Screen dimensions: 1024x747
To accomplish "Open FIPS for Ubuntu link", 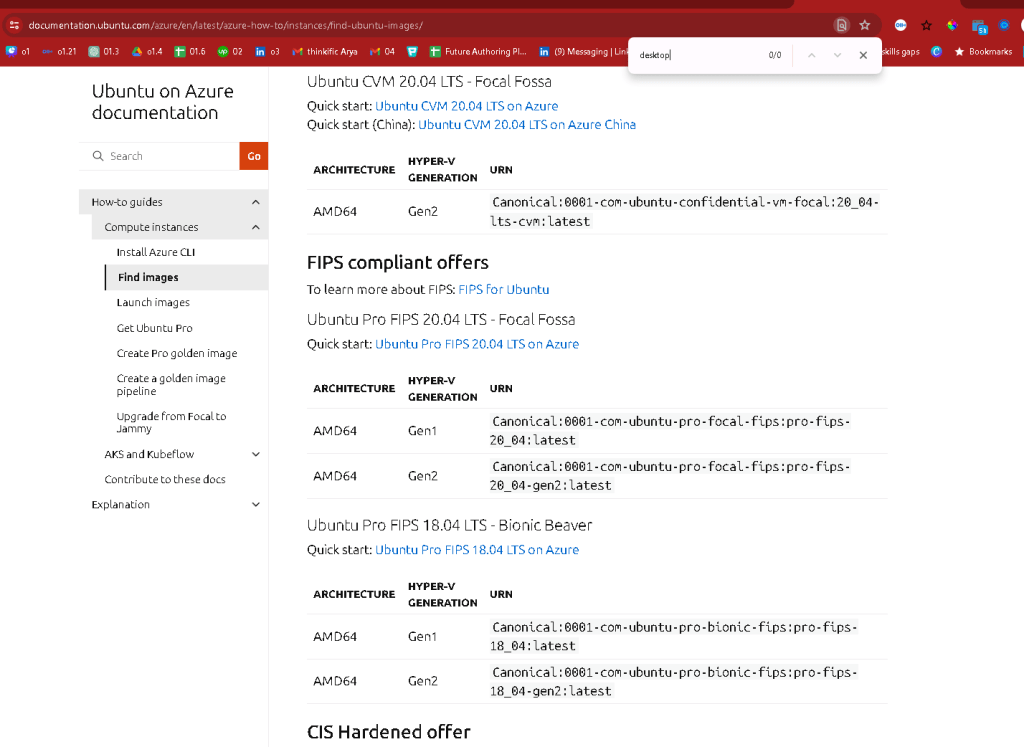I will [x=504, y=289].
